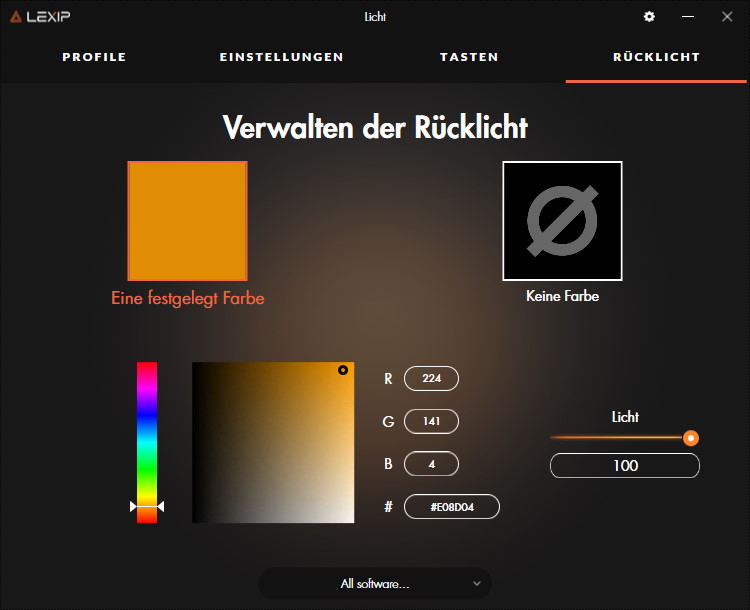This screenshot has height=610, width=750.
Task: Click the Licht brightness slider handle
Action: click(691, 438)
